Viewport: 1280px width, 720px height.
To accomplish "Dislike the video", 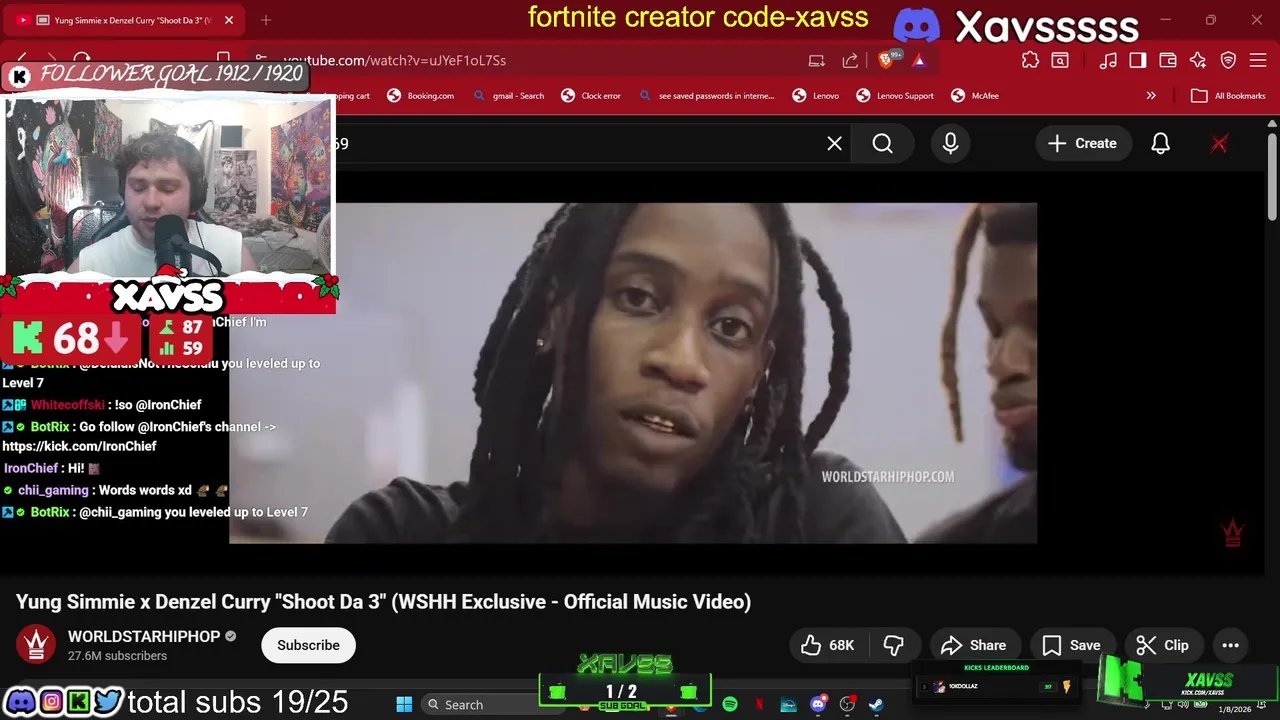I will tap(894, 645).
